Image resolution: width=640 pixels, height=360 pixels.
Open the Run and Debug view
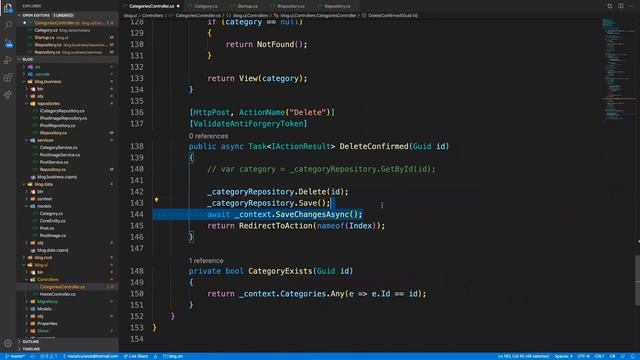coord(8,60)
